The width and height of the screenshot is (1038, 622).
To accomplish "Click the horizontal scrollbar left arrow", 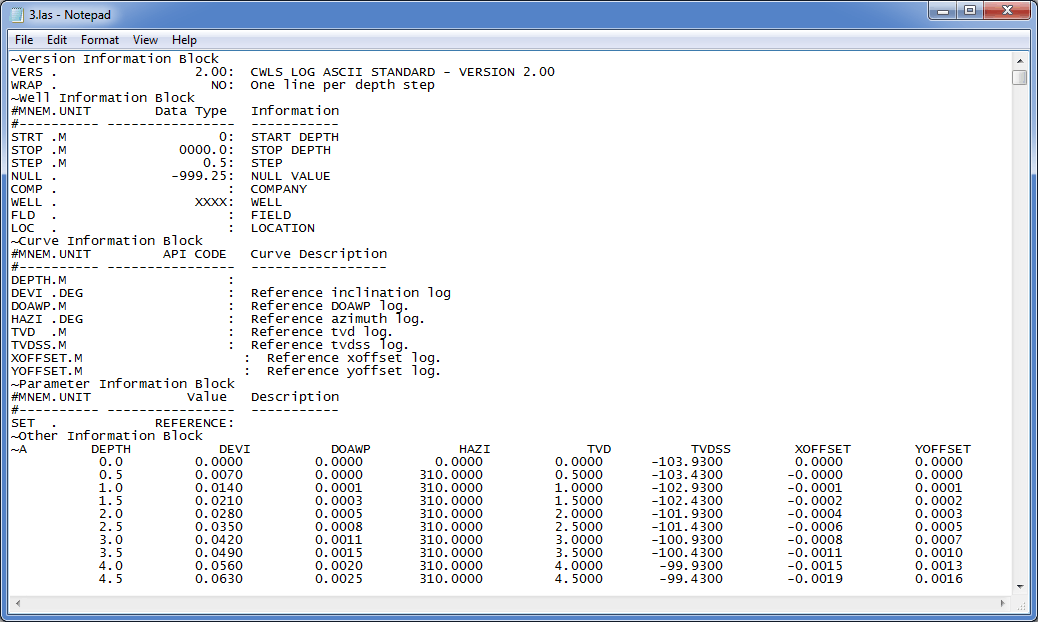I will (x=18, y=603).
